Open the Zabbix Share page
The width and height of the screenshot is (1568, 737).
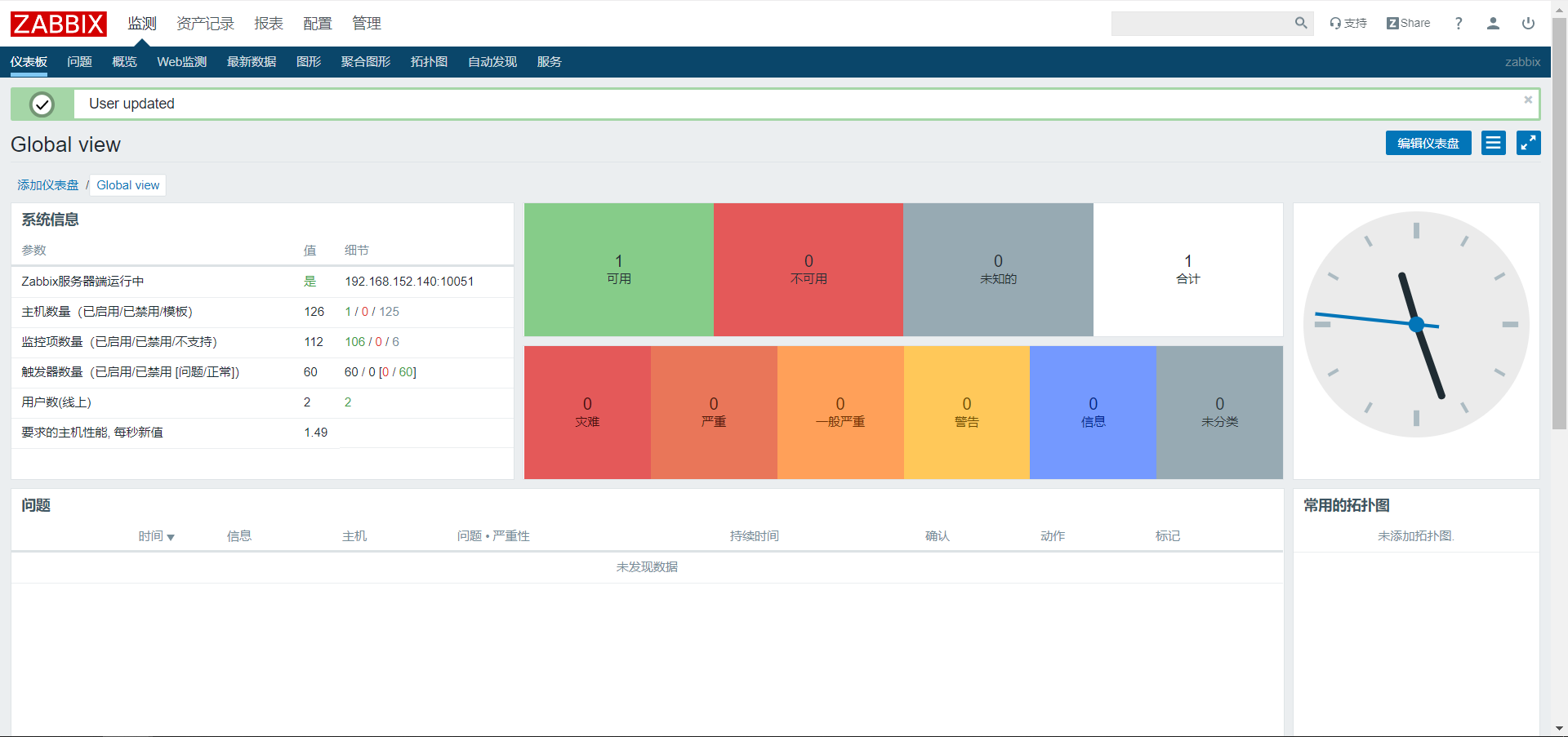pyautogui.click(x=1409, y=23)
